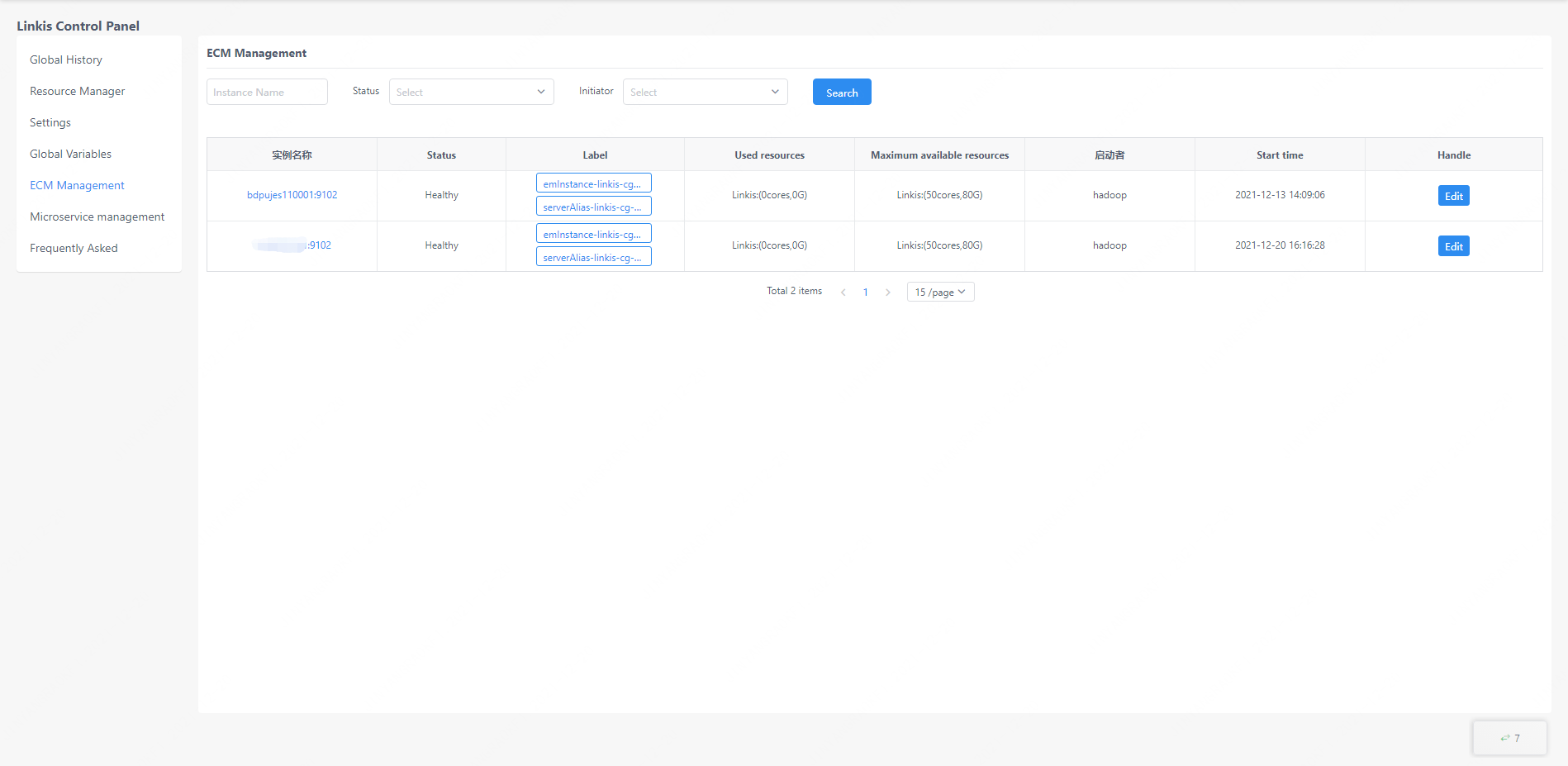This screenshot has height=766, width=1568.
Task: Open the bdpujes110001:9102 instance link
Action: (x=292, y=195)
